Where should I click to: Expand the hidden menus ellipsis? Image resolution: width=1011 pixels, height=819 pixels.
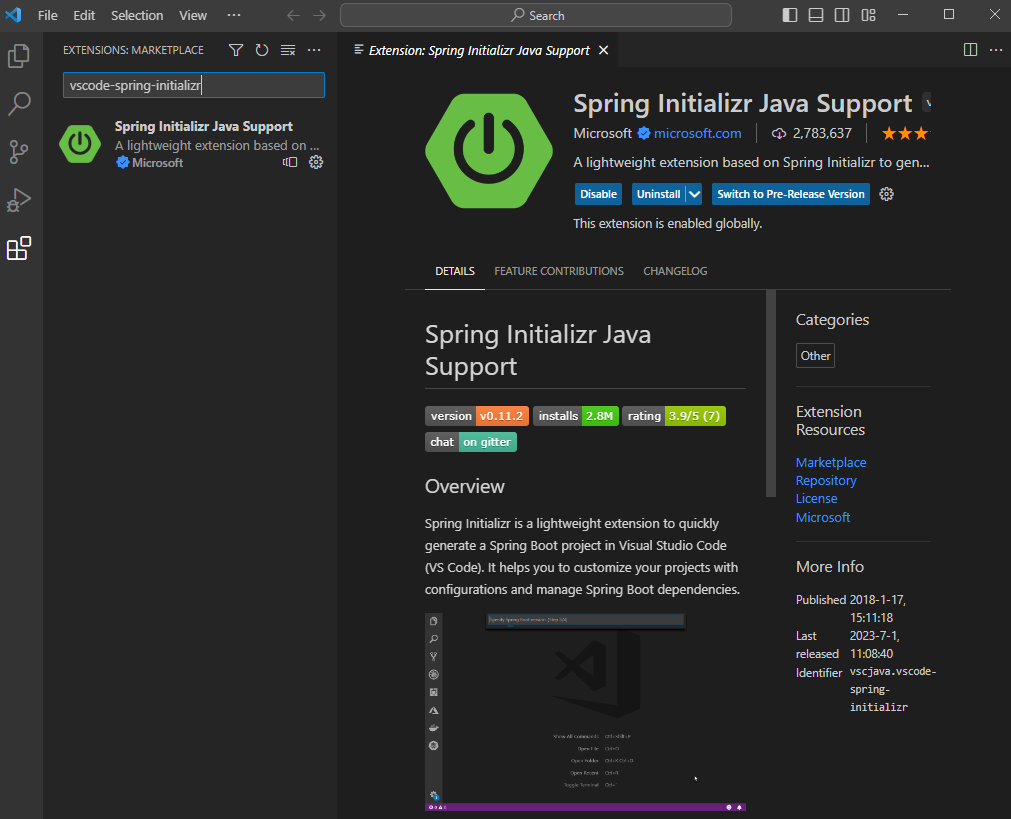point(234,15)
